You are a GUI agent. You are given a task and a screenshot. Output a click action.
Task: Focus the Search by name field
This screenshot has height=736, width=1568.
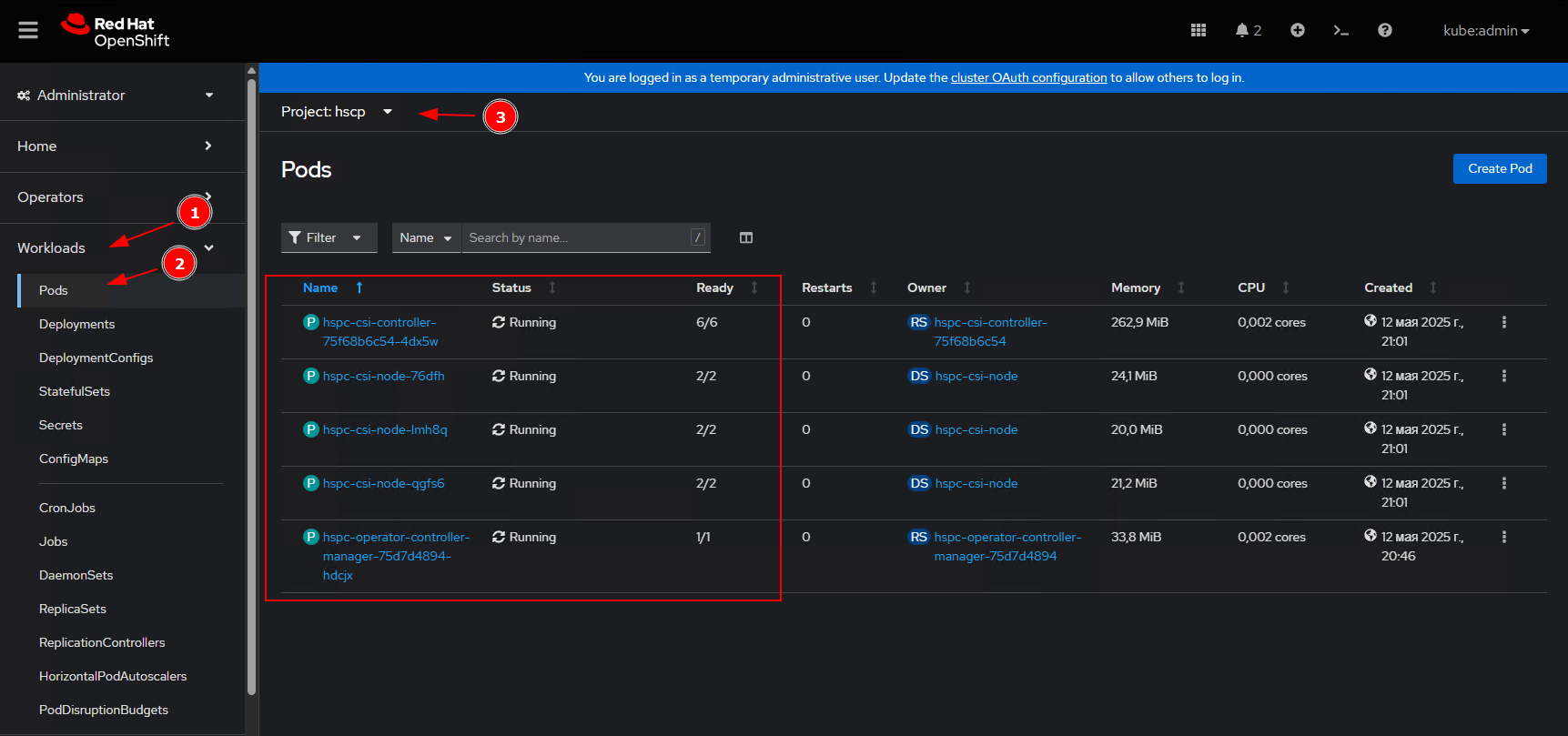pyautogui.click(x=585, y=237)
